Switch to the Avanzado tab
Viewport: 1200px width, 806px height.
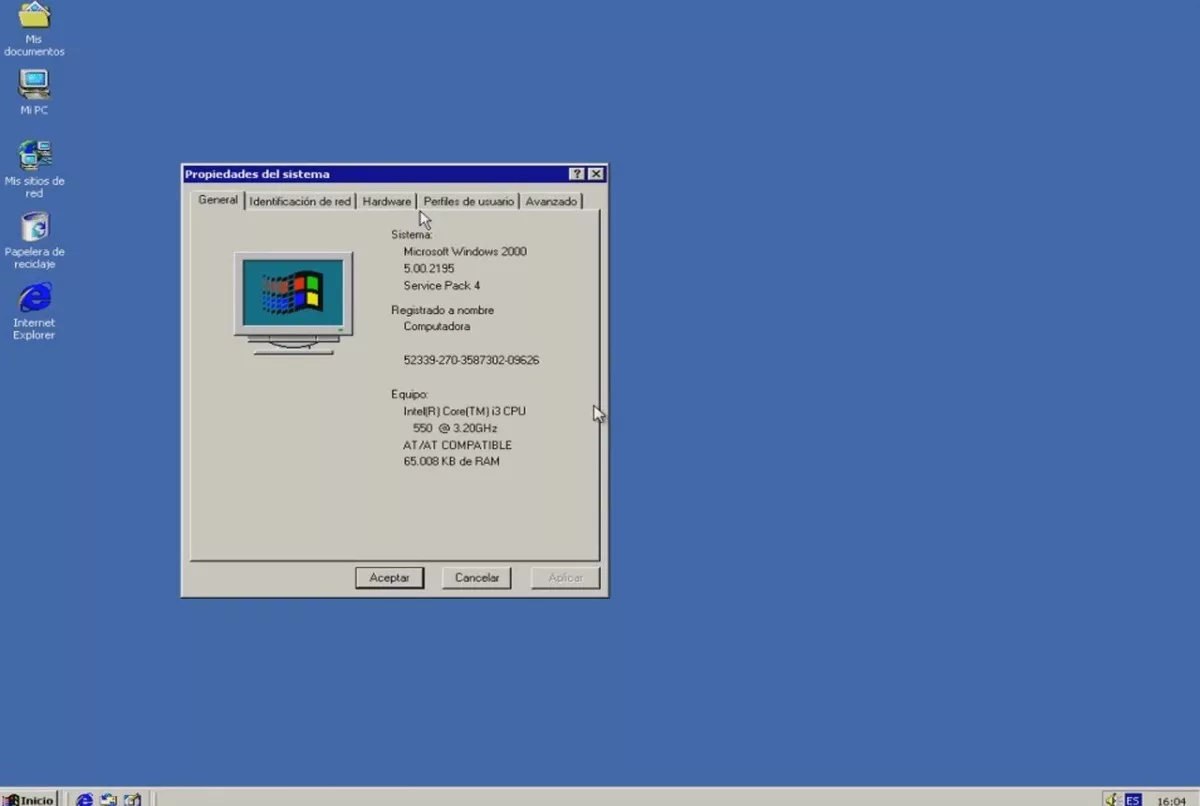tap(551, 201)
